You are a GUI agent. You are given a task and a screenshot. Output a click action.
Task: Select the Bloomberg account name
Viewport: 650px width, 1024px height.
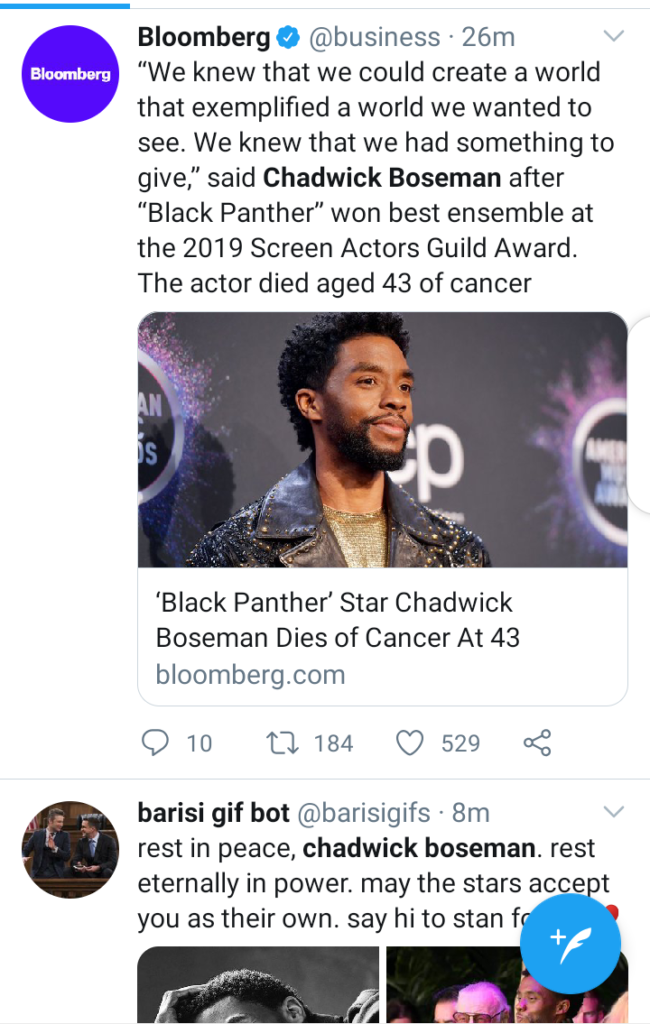(x=204, y=37)
